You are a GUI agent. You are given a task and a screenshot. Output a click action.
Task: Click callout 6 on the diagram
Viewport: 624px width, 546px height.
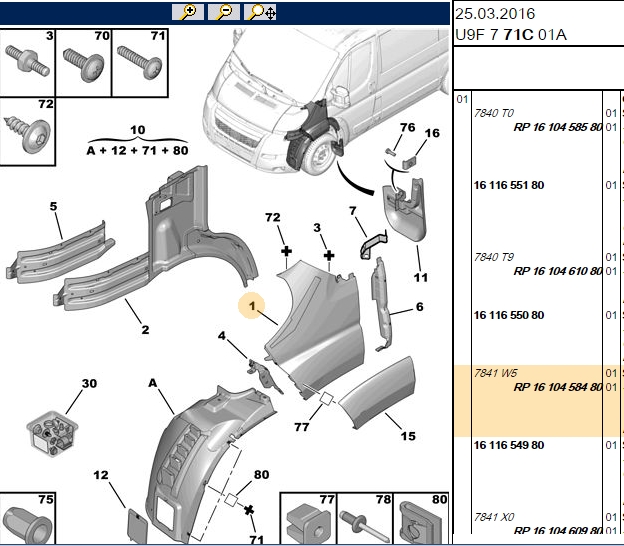coord(419,306)
